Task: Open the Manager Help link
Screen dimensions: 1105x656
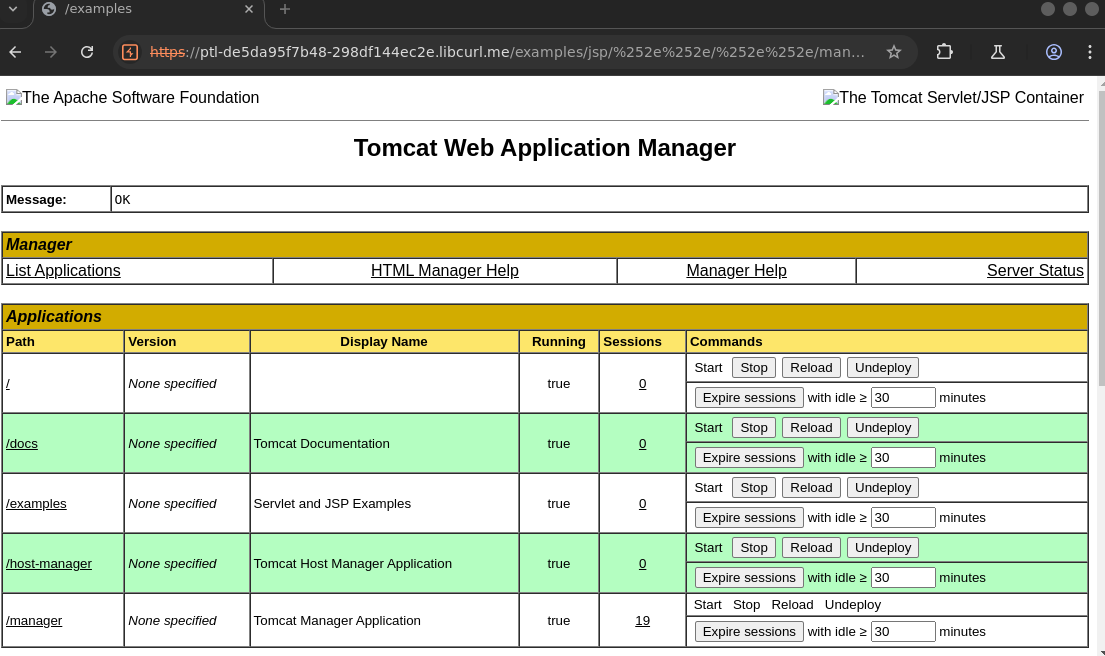Action: [736, 271]
